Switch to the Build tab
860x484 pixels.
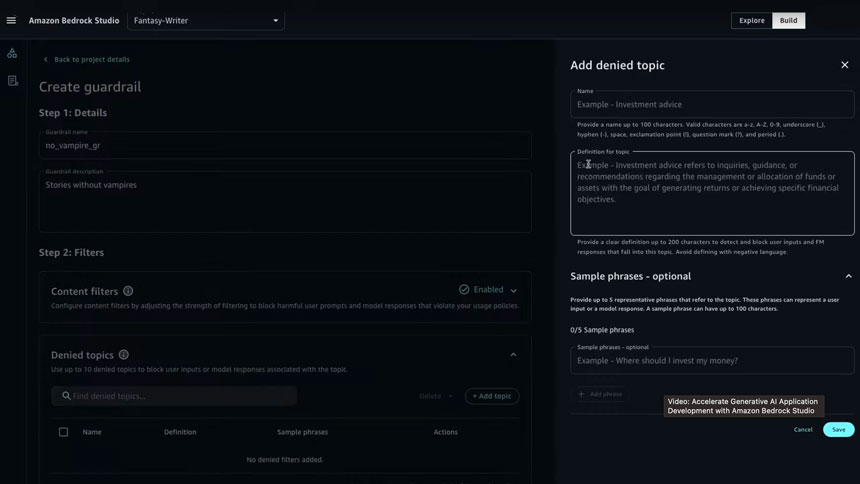click(788, 20)
